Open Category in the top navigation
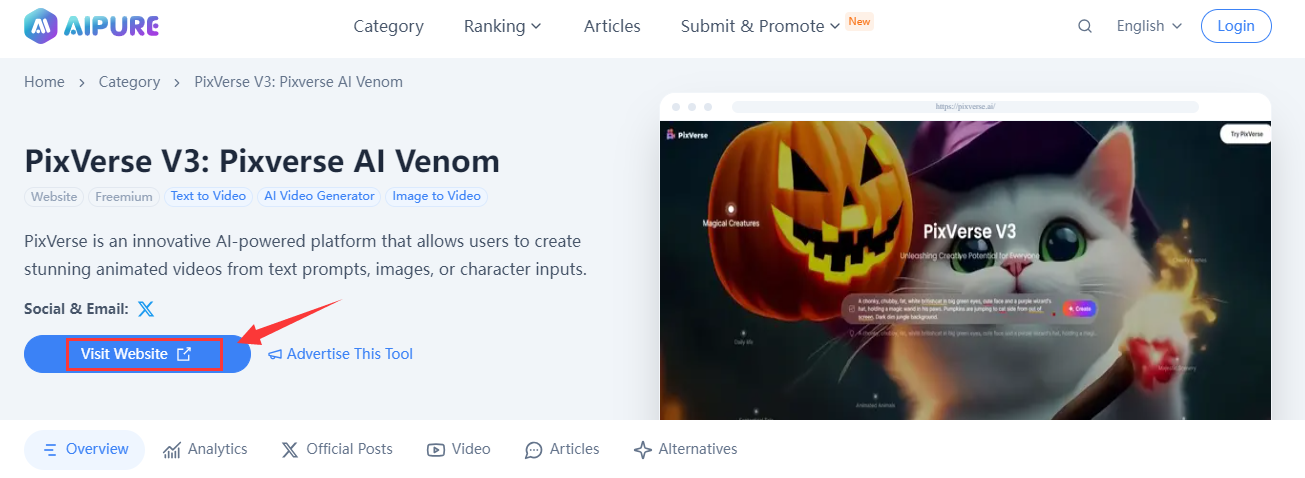The image size is (1305, 478). [388, 26]
